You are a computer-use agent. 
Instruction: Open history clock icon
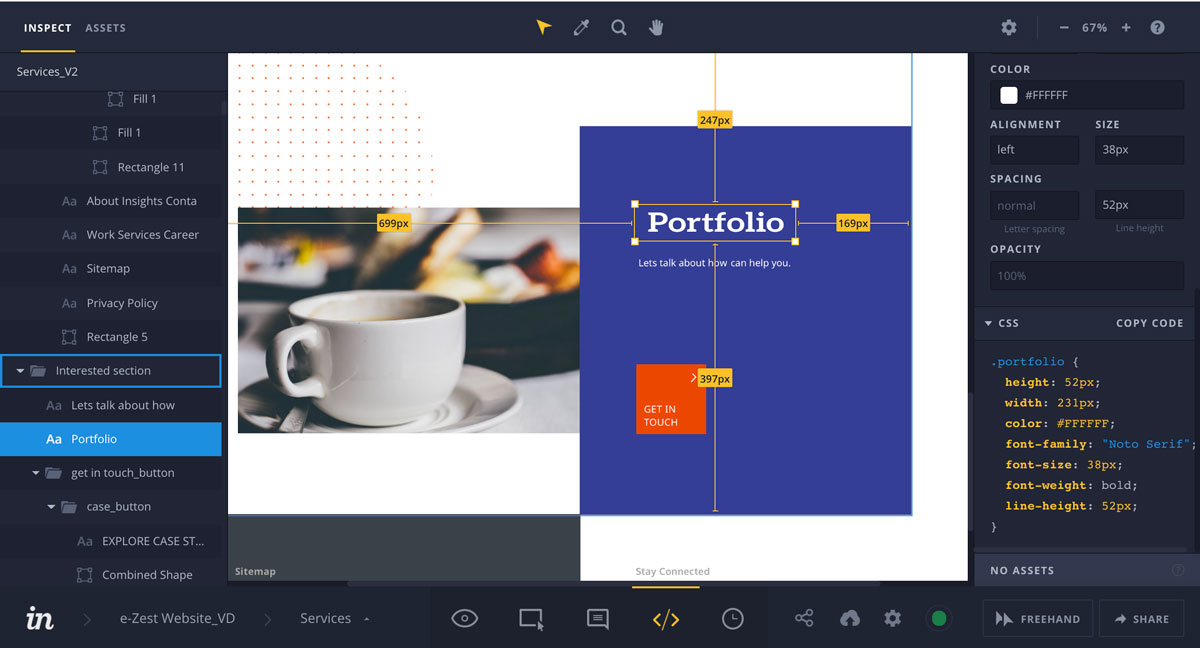click(x=733, y=619)
